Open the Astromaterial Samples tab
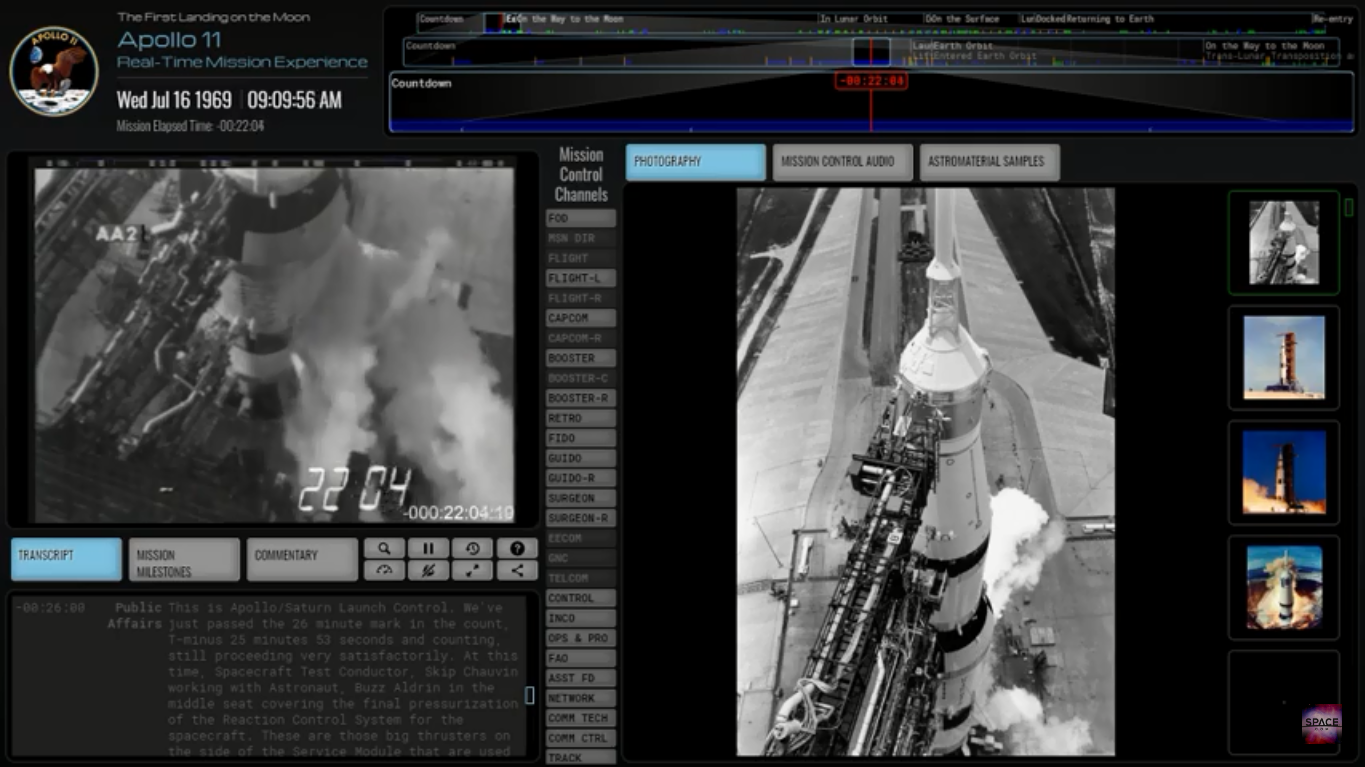The width and height of the screenshot is (1365, 767). [x=989, y=162]
